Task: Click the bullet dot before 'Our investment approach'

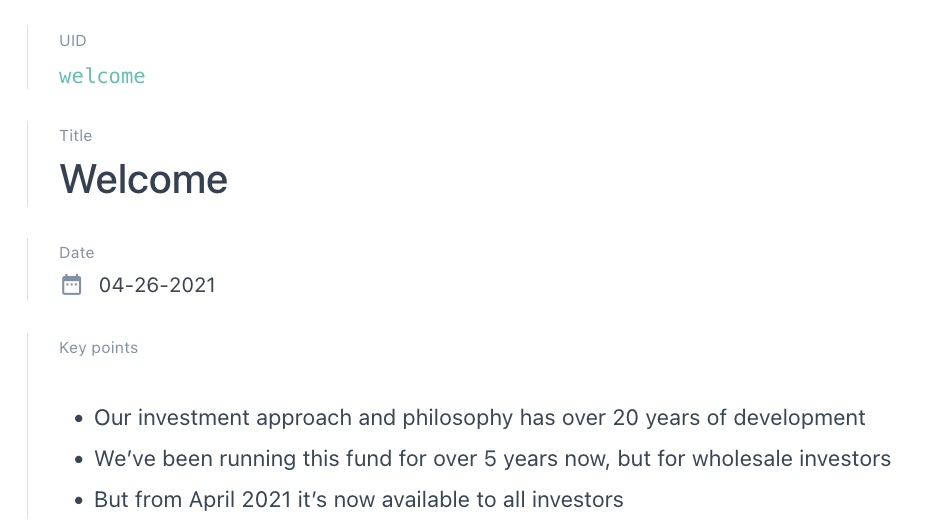Action: pos(79,419)
